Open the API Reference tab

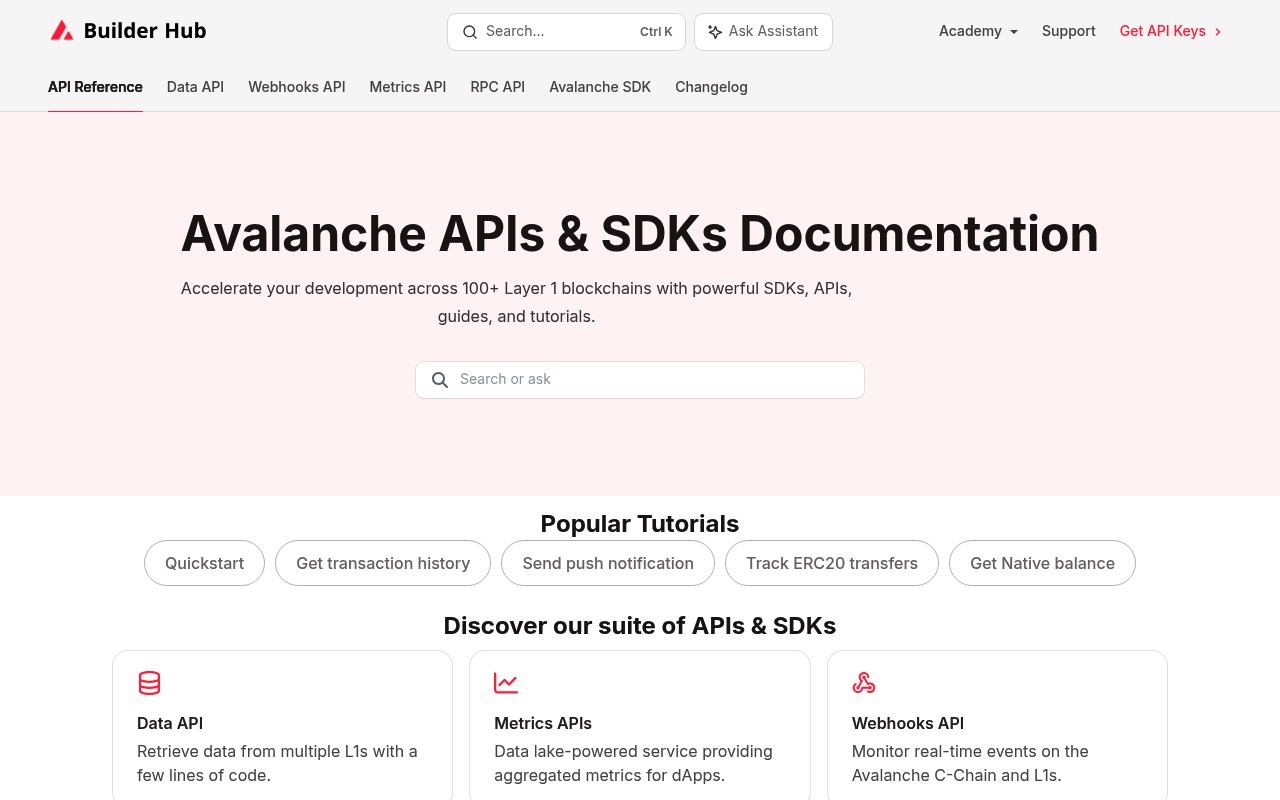[x=95, y=87]
